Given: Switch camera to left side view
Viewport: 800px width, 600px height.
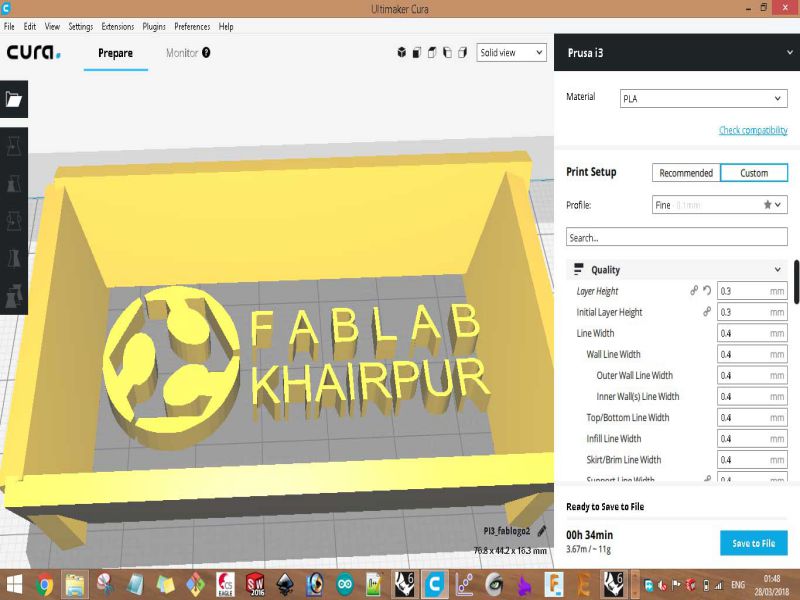Looking at the screenshot, I should (447, 53).
